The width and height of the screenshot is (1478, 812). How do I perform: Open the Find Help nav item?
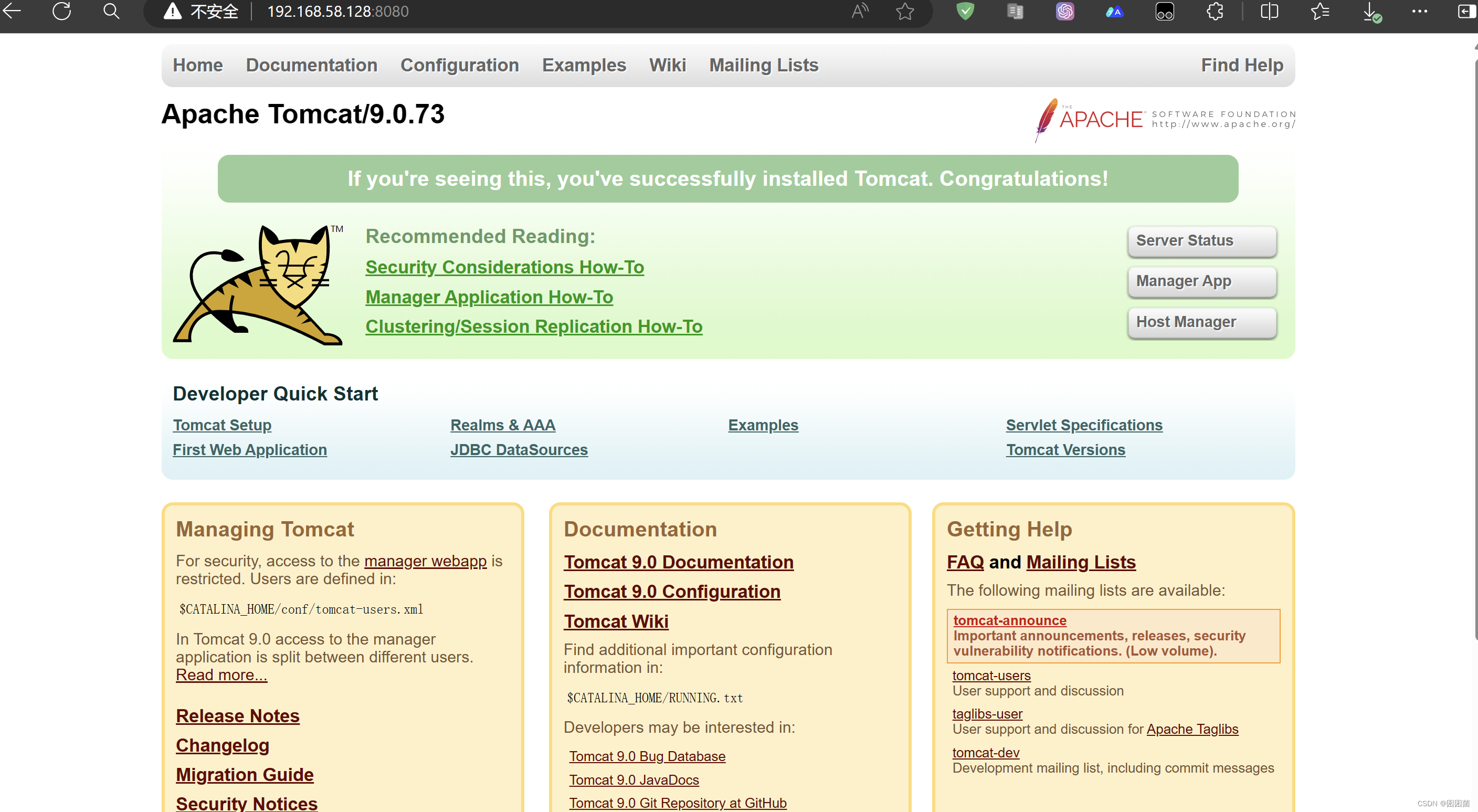tap(1242, 65)
